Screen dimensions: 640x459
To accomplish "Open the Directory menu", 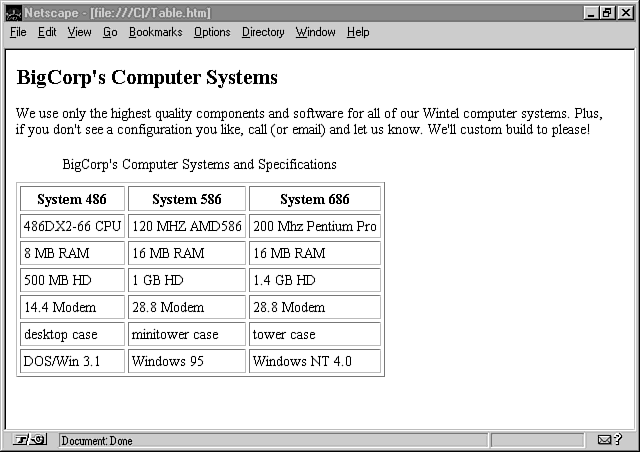I will (263, 32).
